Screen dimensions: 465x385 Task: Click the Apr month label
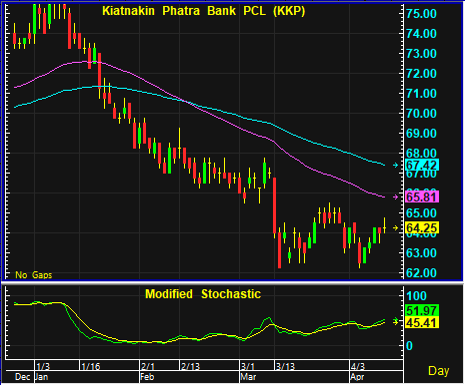(x=357, y=377)
